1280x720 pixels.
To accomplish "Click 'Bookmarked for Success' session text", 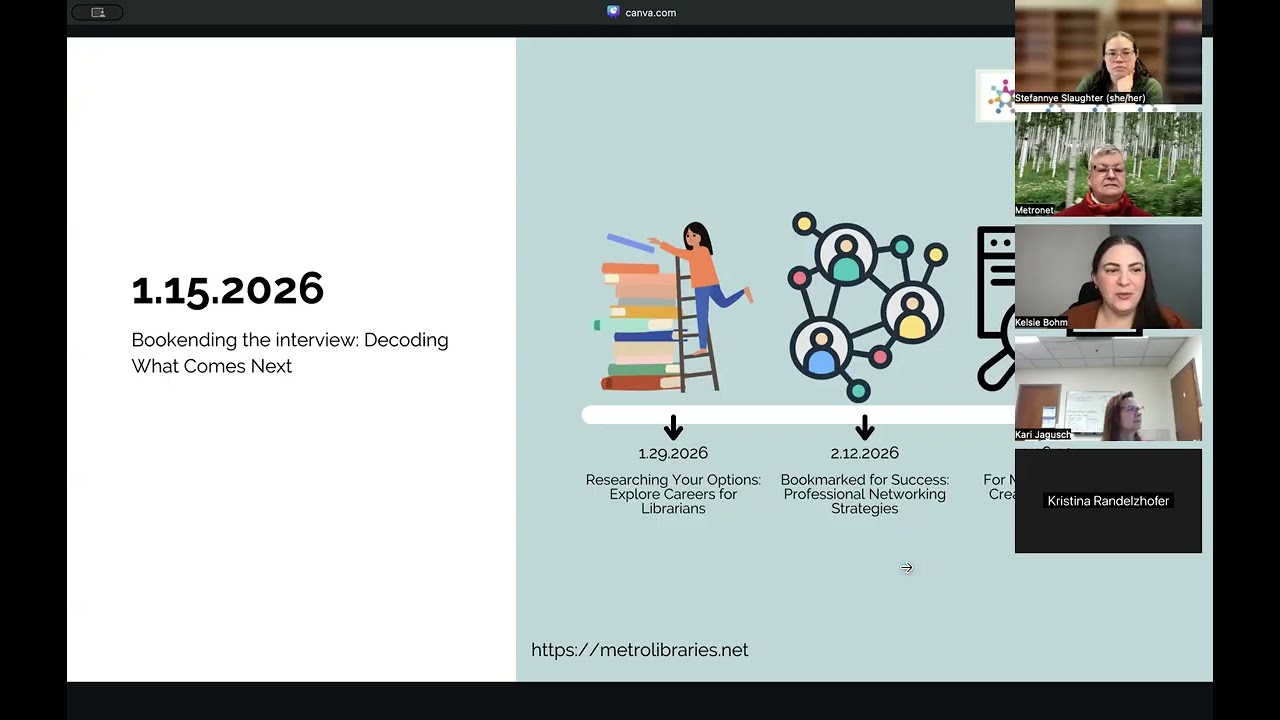I will [865, 494].
